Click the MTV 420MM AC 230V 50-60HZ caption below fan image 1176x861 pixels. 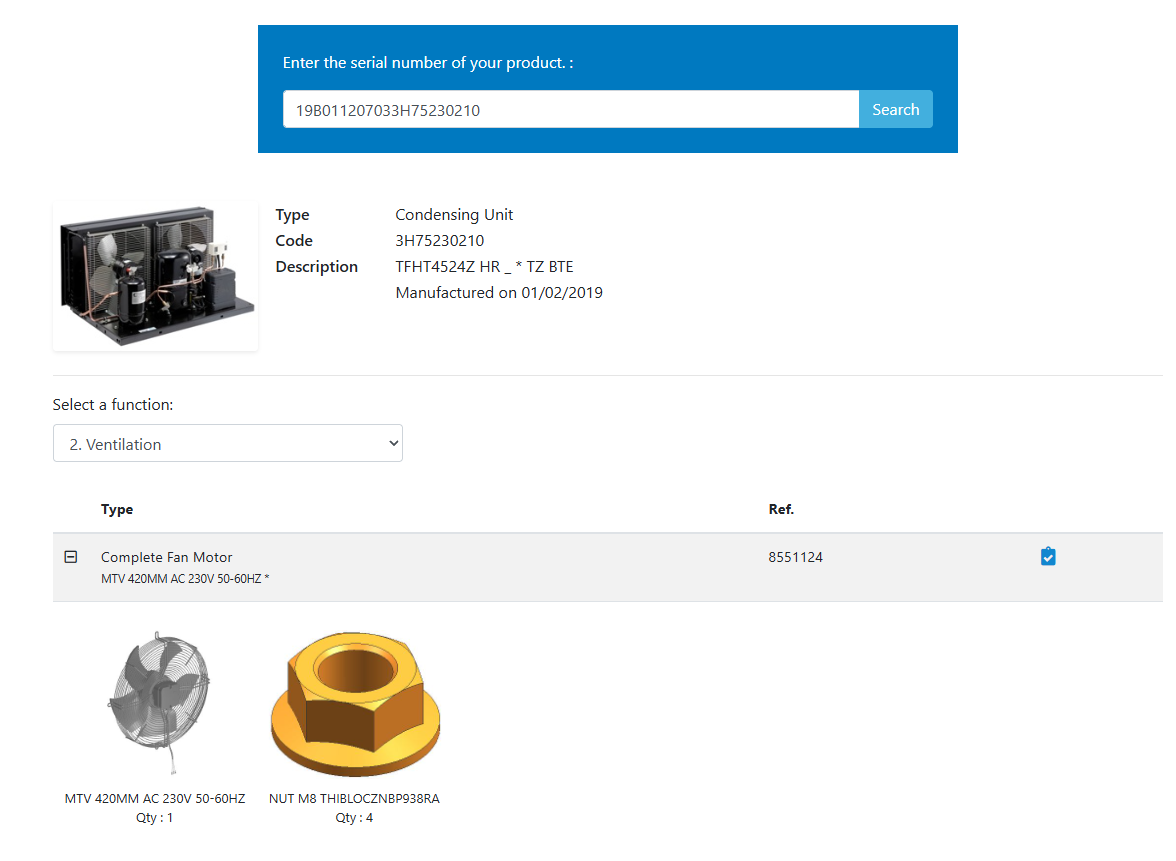coord(154,799)
